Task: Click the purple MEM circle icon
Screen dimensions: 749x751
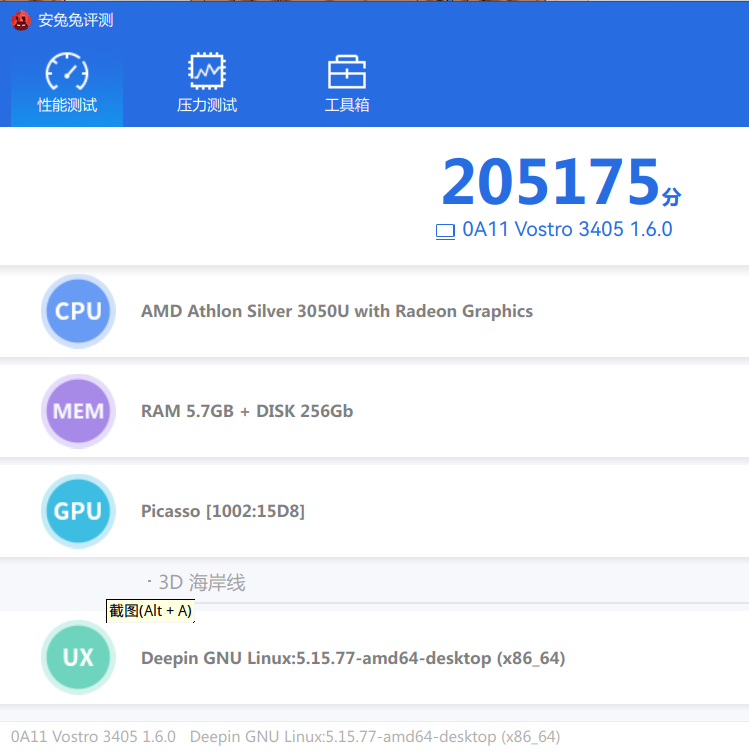Action: (x=78, y=411)
